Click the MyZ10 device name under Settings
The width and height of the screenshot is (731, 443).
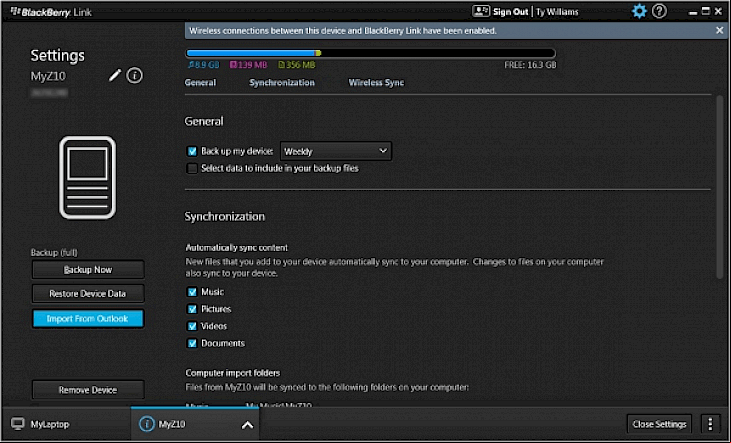[48, 76]
